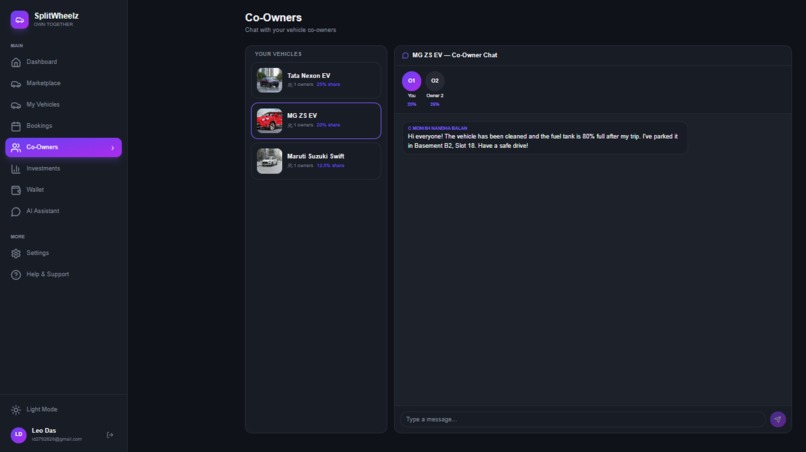Image resolution: width=806 pixels, height=452 pixels.
Task: Click the red MG ZS EV thumbnail
Action: coord(269,121)
